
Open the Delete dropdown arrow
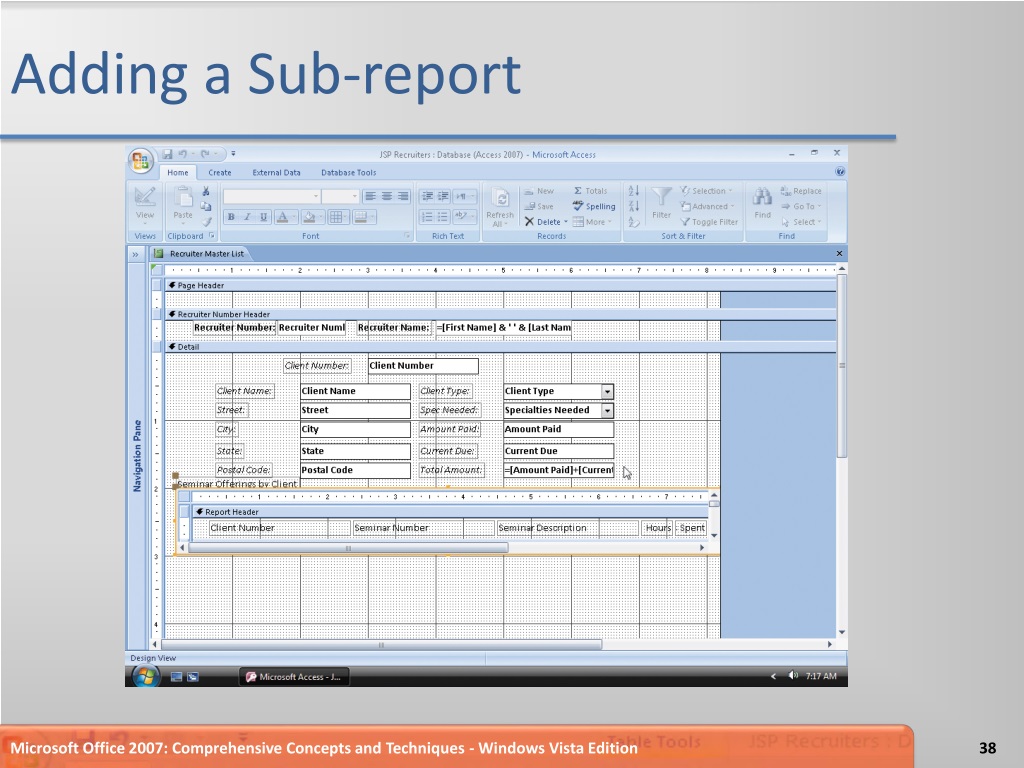point(566,222)
